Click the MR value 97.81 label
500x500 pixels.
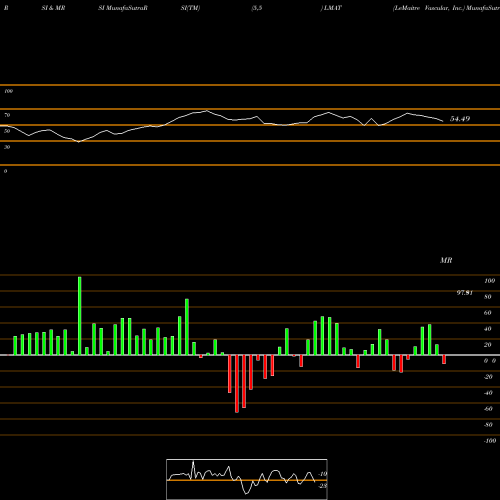point(465,293)
